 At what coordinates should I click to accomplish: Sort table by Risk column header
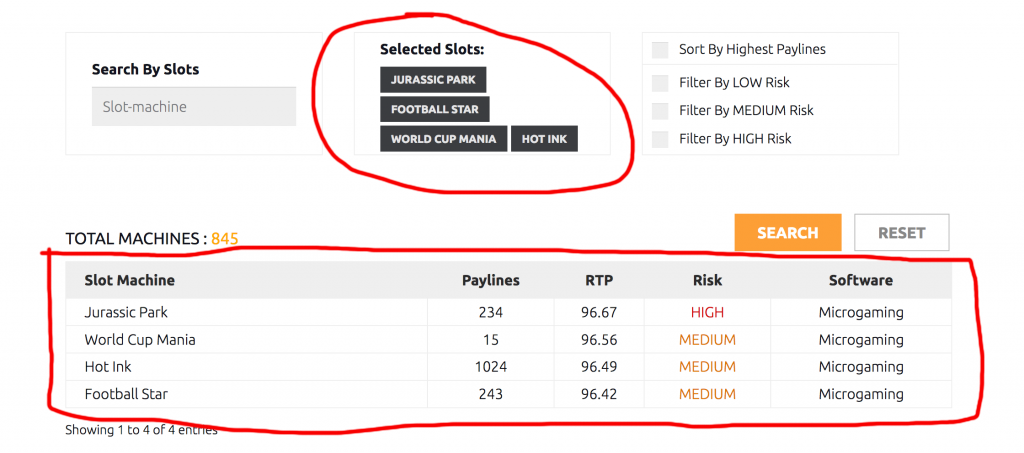707,280
